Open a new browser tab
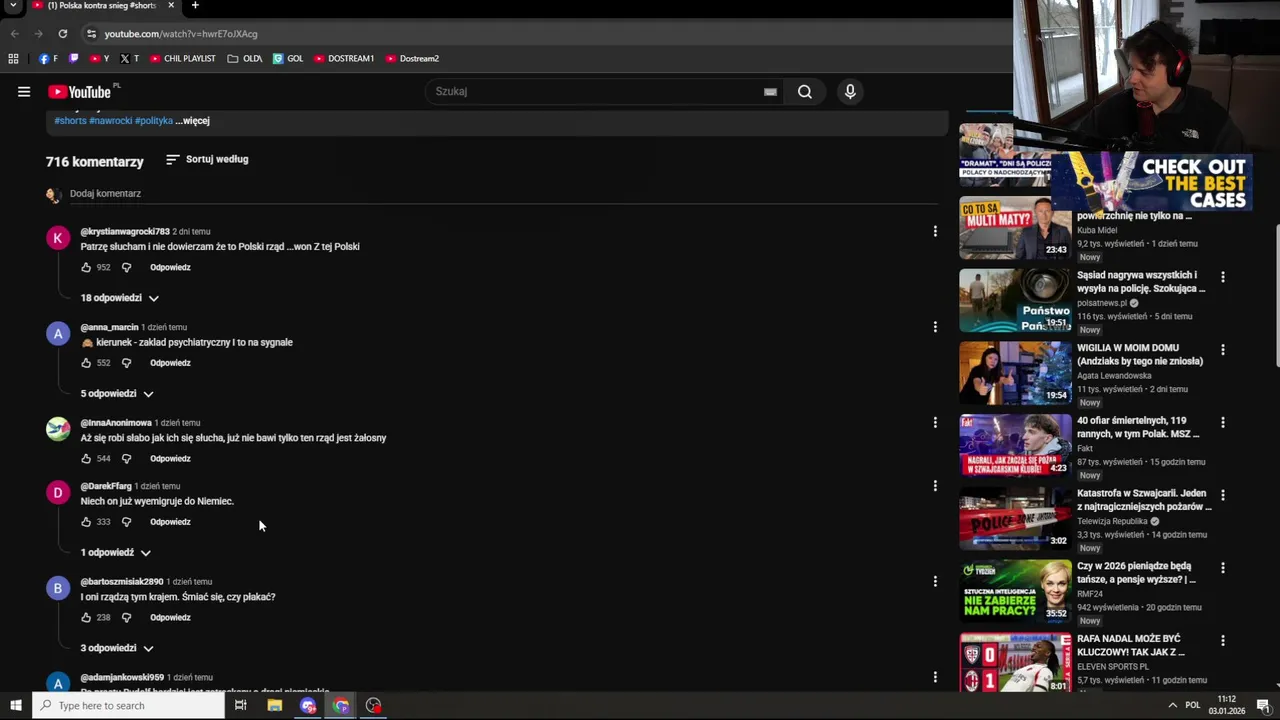1280x720 pixels. pos(195,6)
